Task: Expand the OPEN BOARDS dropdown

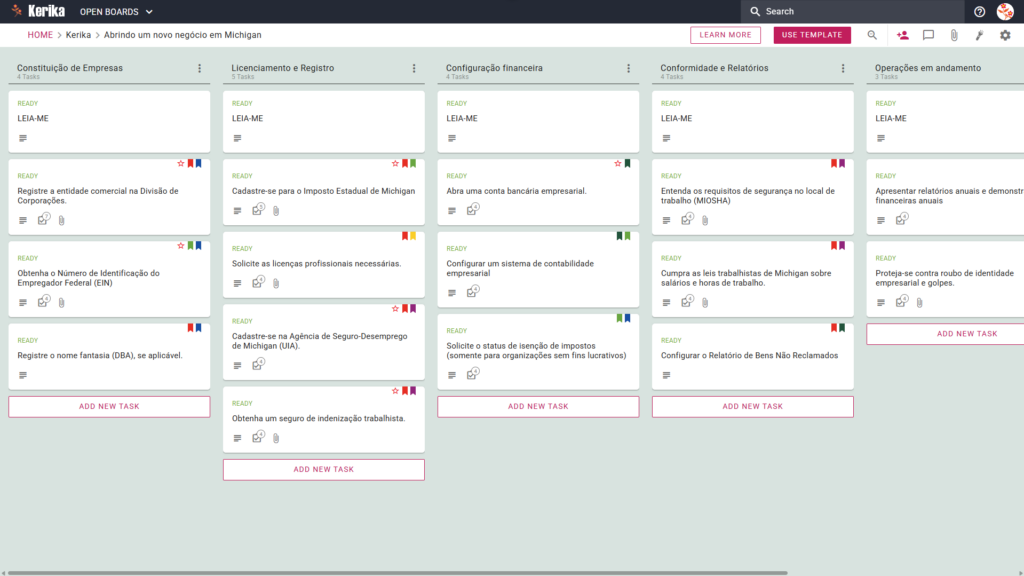Action: pyautogui.click(x=116, y=12)
